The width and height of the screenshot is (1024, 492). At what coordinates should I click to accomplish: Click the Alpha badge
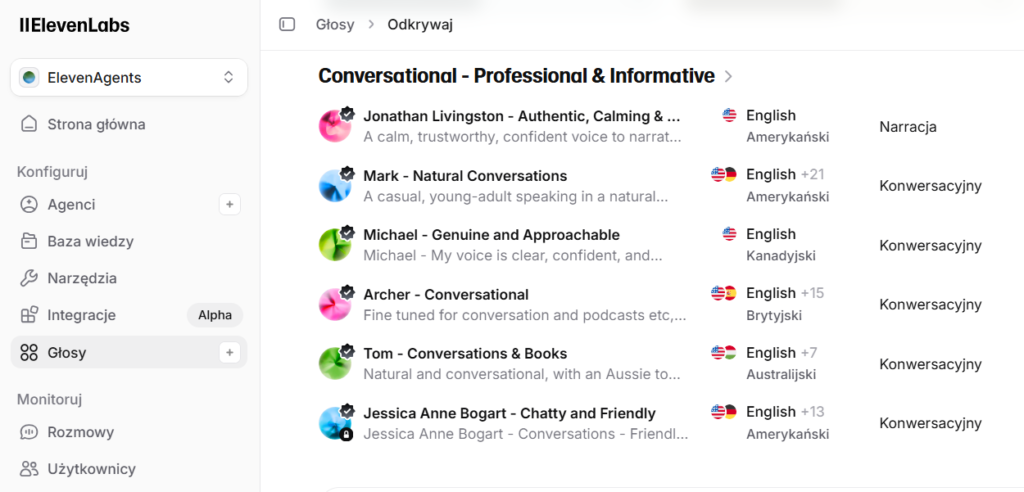[216, 315]
